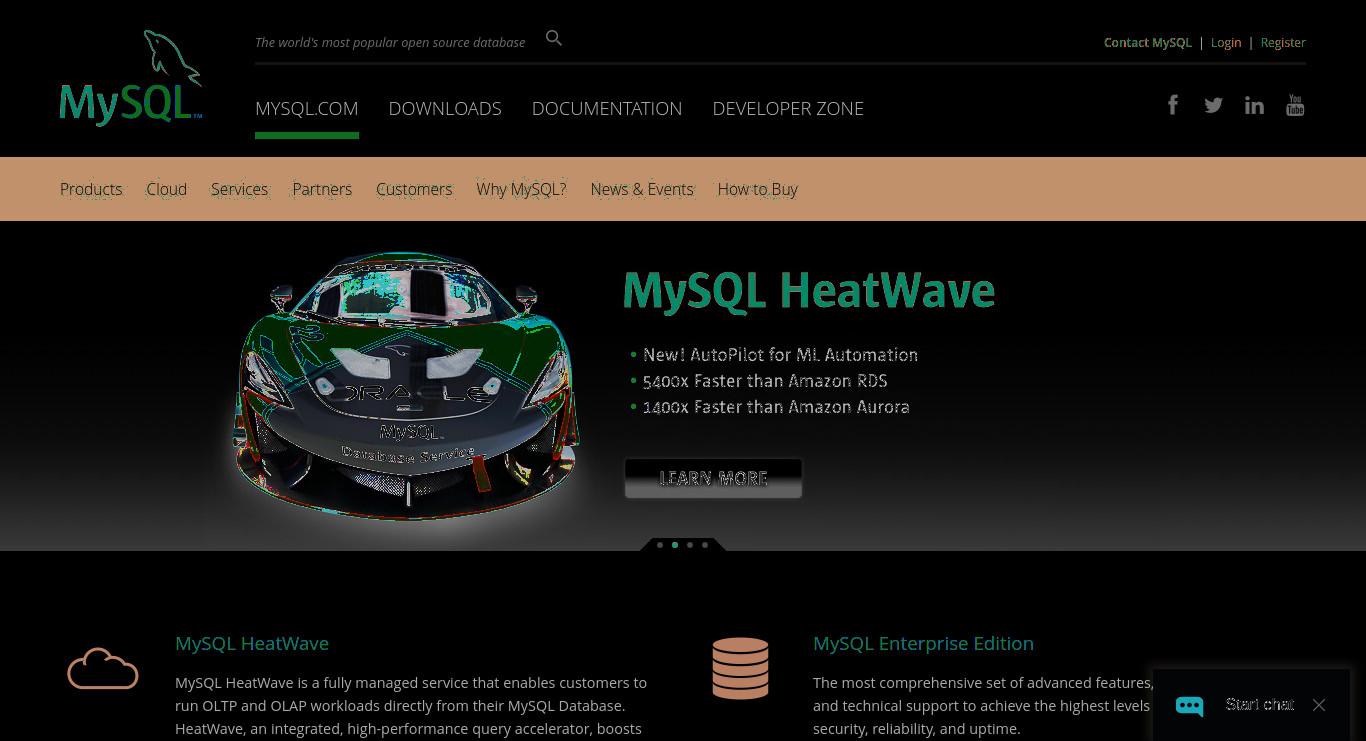Click the '1400x Faster than Amazon Aurora' bullet

(x=776, y=407)
